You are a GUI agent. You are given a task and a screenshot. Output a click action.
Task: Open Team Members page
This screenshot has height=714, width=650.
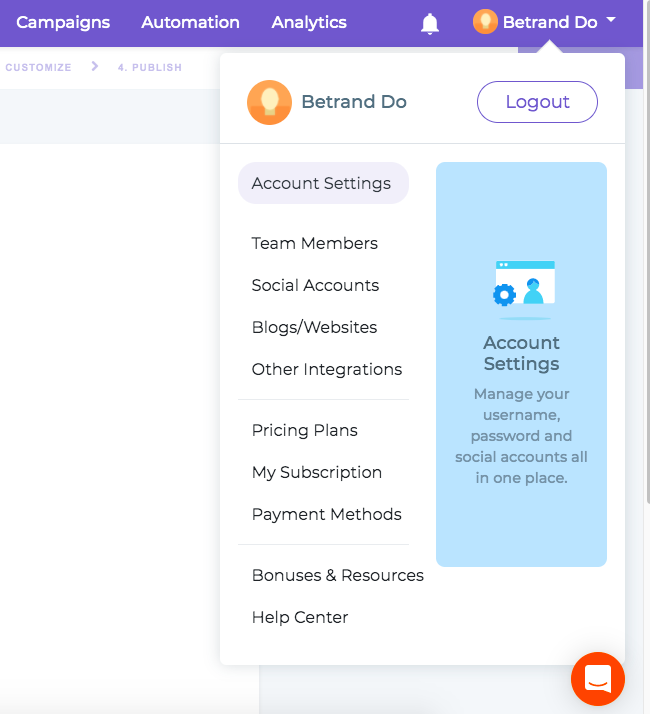(x=315, y=243)
